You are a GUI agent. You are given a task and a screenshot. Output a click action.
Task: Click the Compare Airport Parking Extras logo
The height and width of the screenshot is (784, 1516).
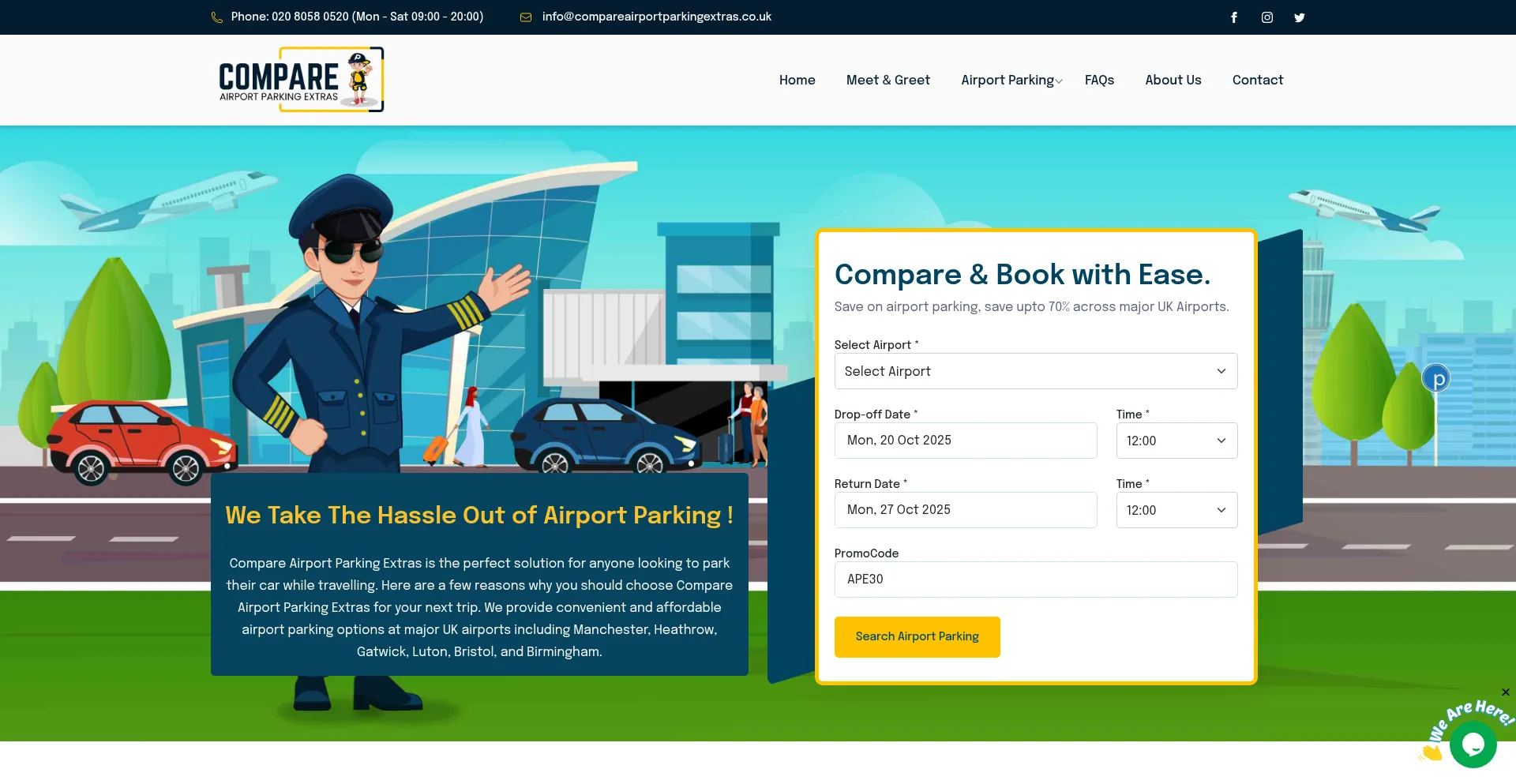coord(301,80)
